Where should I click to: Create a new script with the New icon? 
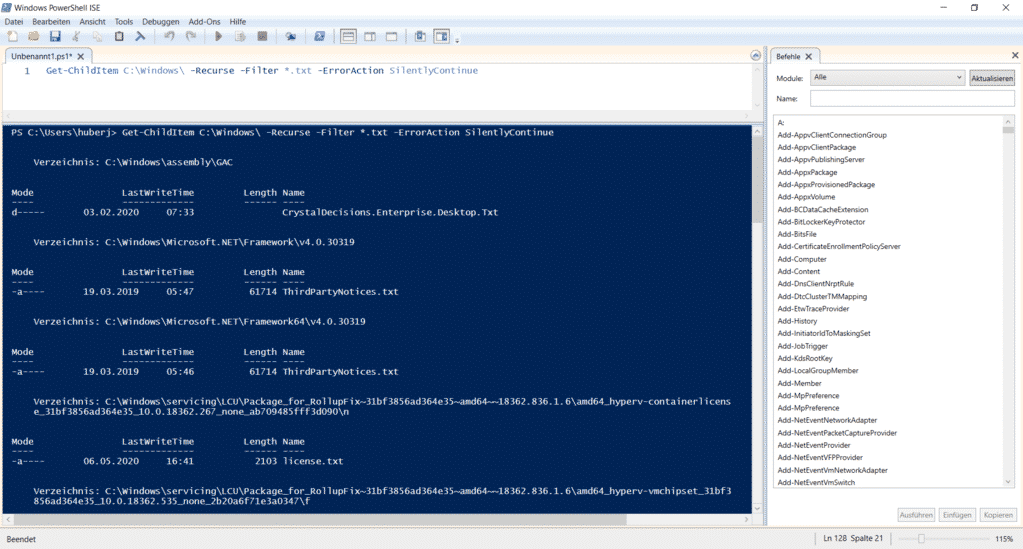click(x=12, y=37)
